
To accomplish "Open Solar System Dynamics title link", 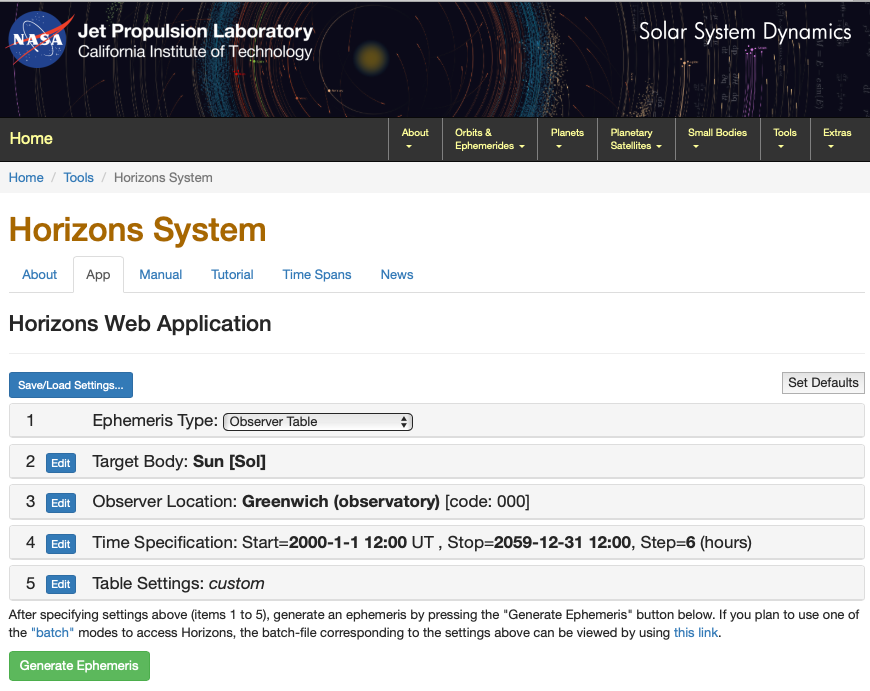I will click(x=745, y=32).
